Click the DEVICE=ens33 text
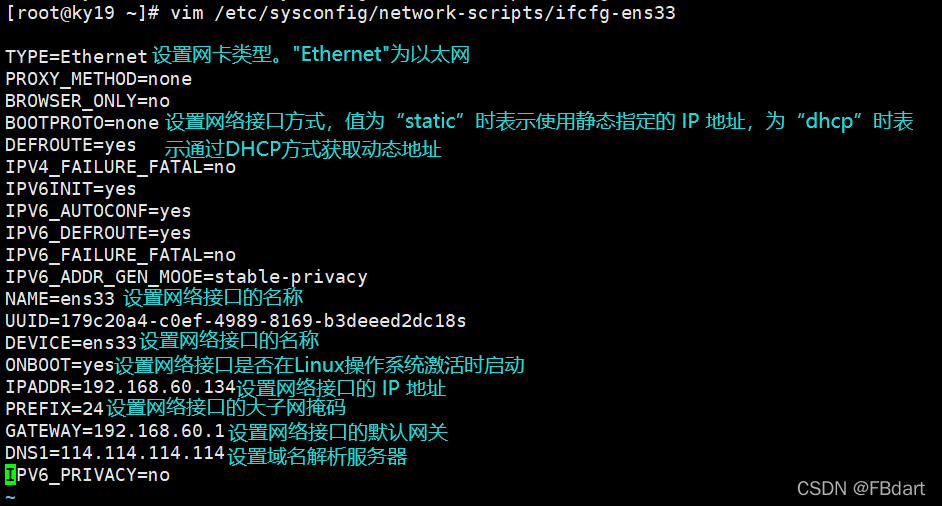Image resolution: width=942 pixels, height=506 pixels. (x=70, y=343)
